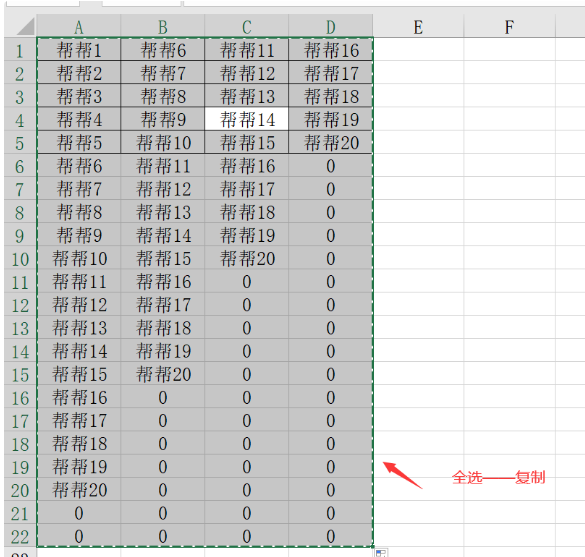This screenshot has height=557, width=585.
Task: Click cell C7 containing 帮帮17
Action: 247,189
